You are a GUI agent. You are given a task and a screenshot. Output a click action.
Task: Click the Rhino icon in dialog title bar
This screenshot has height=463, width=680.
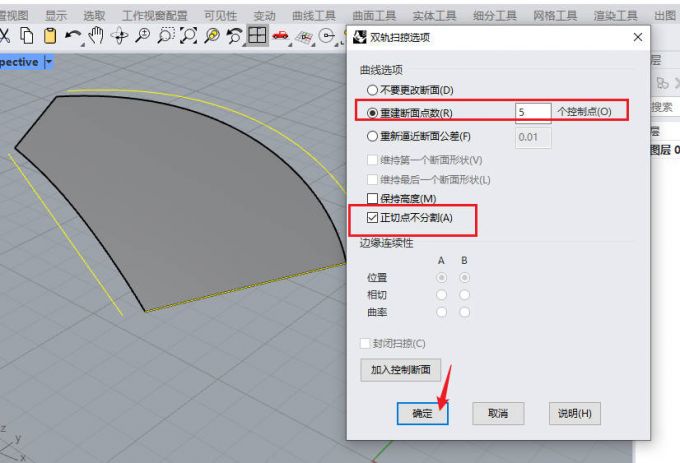tap(360, 37)
